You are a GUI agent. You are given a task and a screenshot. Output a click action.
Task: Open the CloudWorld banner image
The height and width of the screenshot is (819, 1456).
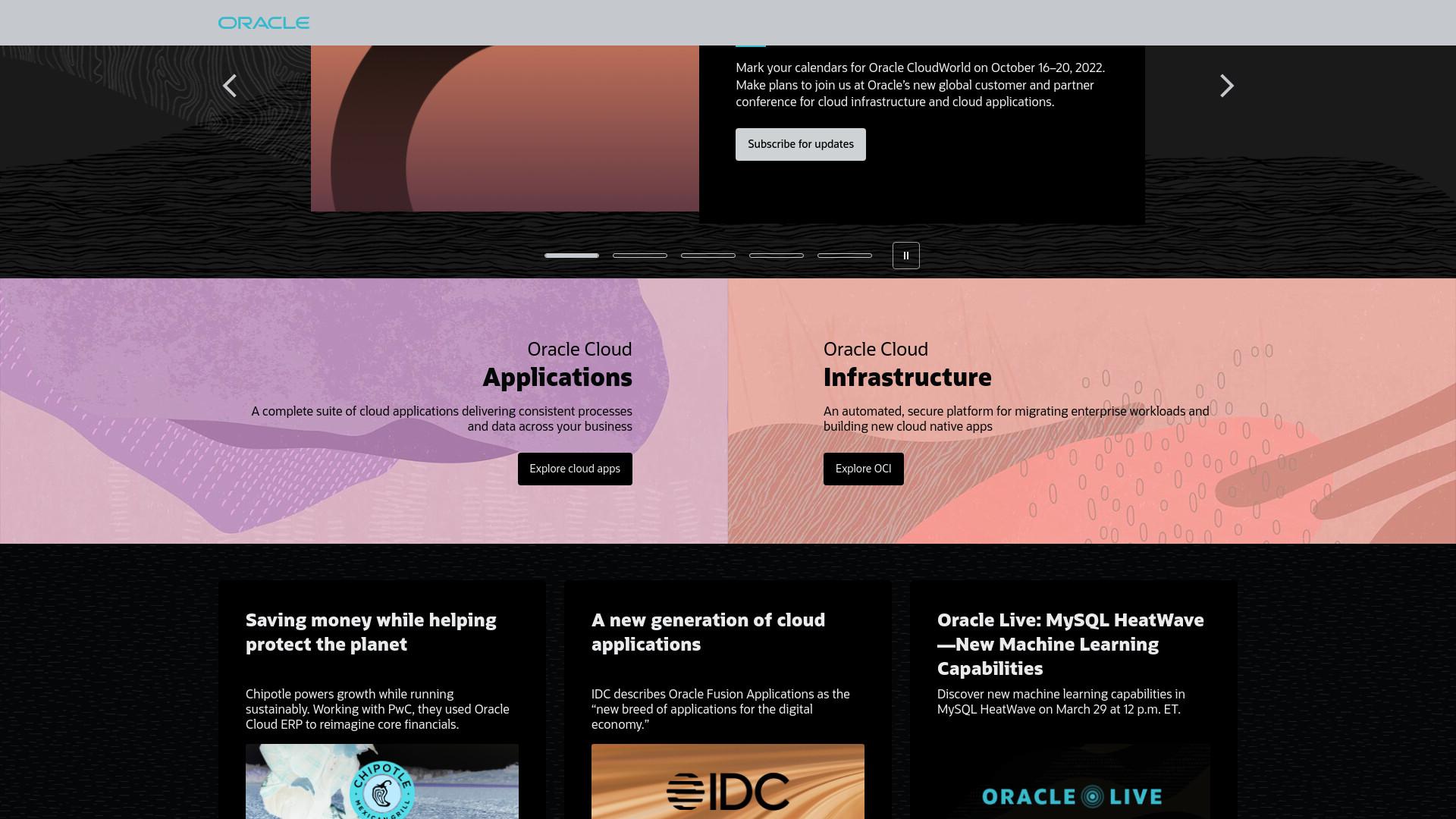(505, 128)
